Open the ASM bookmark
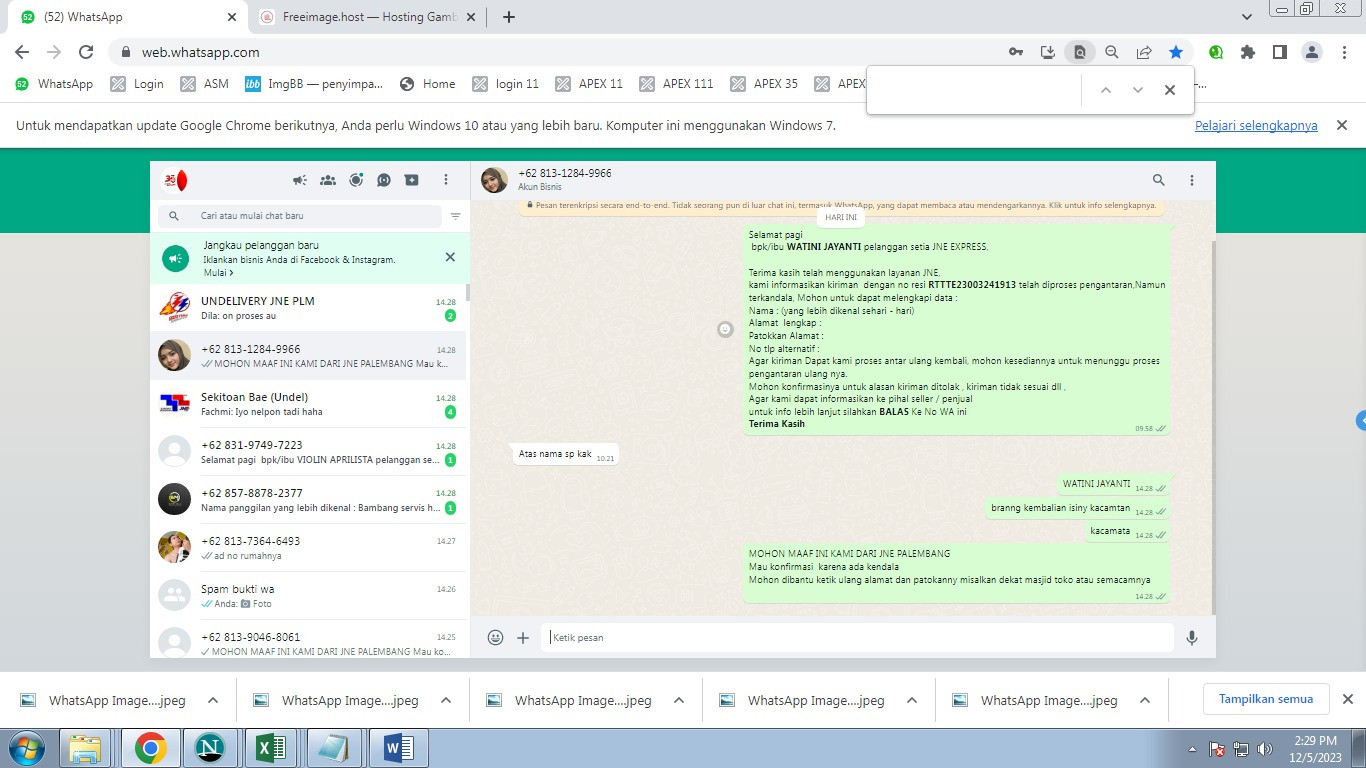This screenshot has width=1366, height=768. (x=205, y=84)
